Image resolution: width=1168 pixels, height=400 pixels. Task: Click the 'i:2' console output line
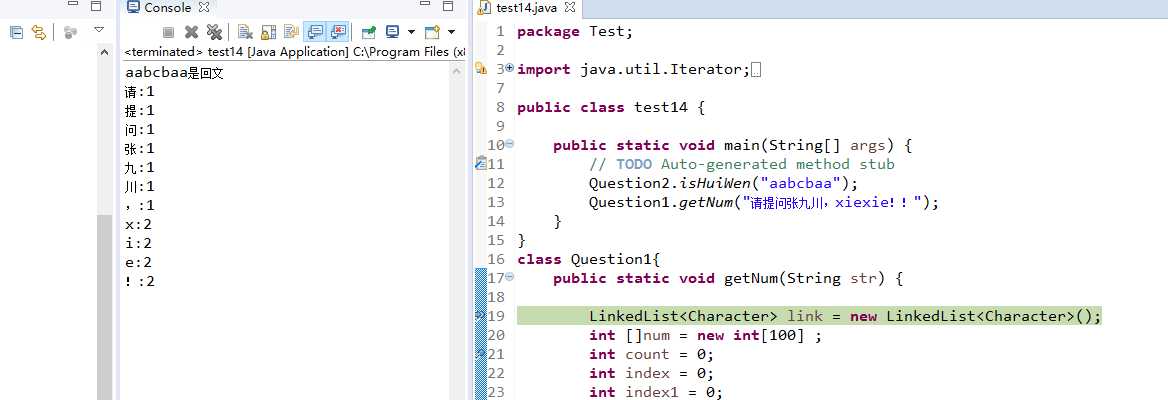click(x=139, y=244)
